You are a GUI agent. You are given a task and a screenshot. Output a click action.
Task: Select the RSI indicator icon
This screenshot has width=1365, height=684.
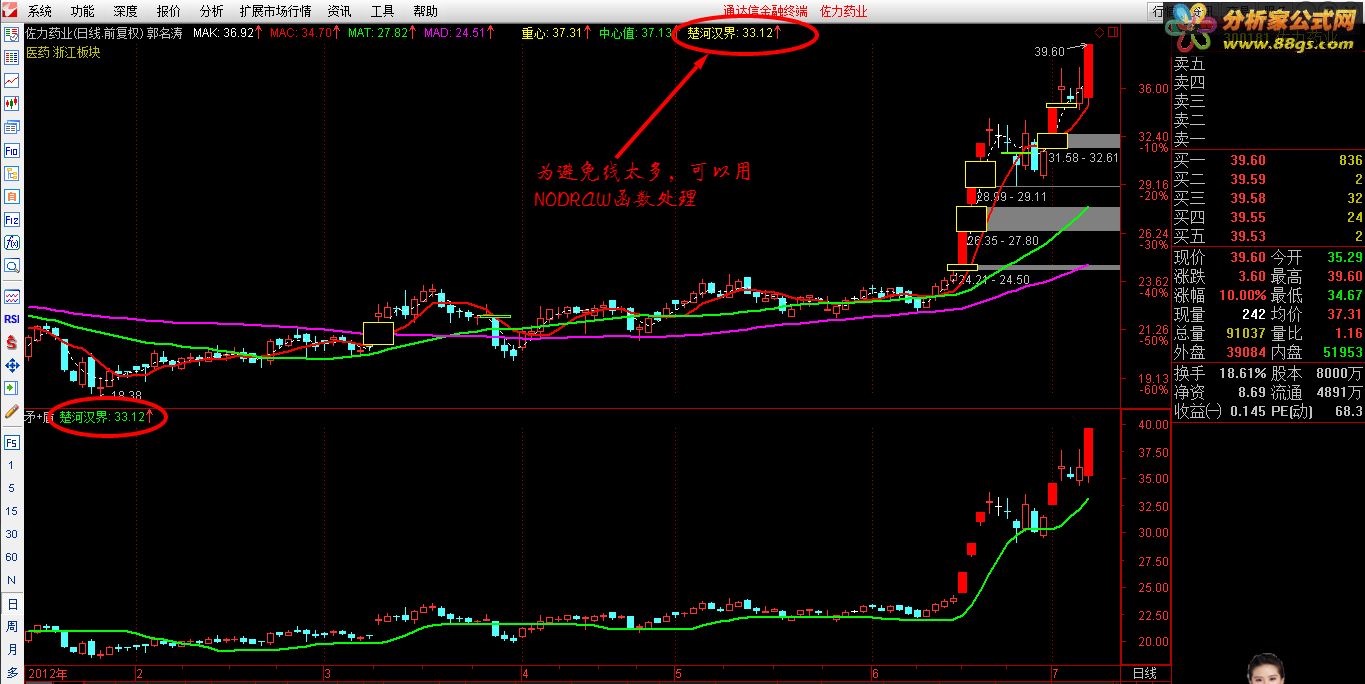pyautogui.click(x=12, y=319)
